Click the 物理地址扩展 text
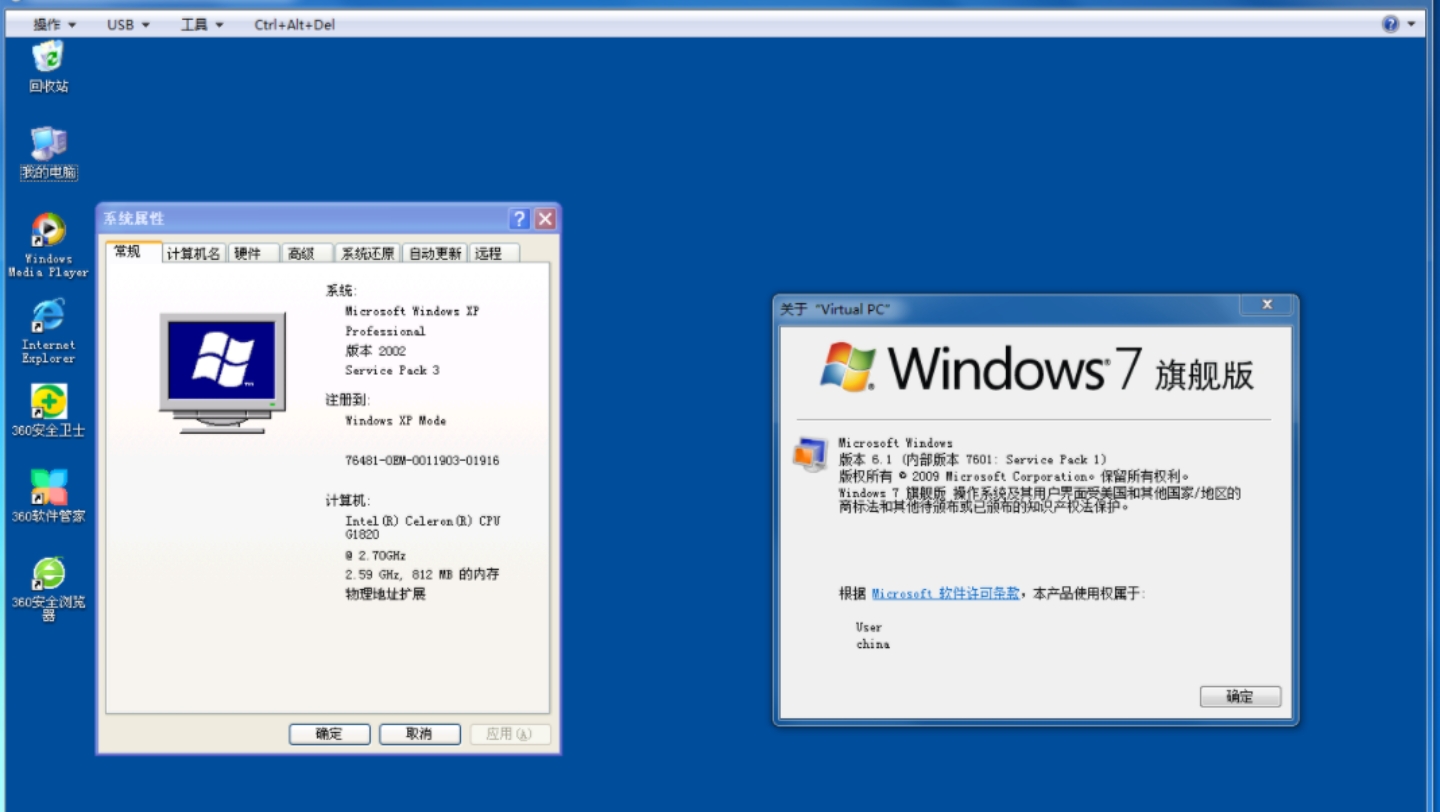Screen dimensions: 1440x812 386,594
